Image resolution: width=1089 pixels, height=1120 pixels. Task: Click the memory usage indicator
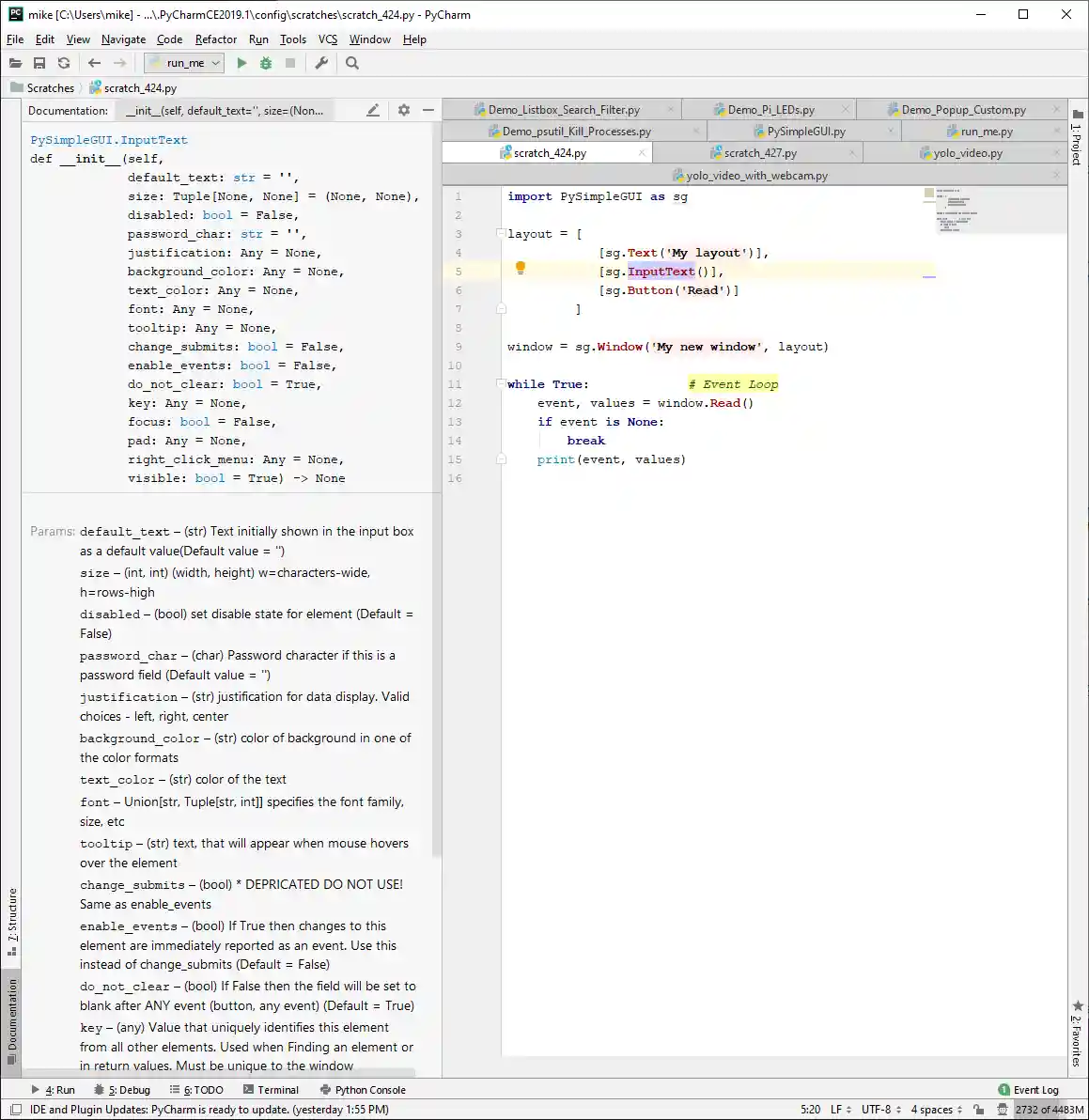(1049, 1110)
